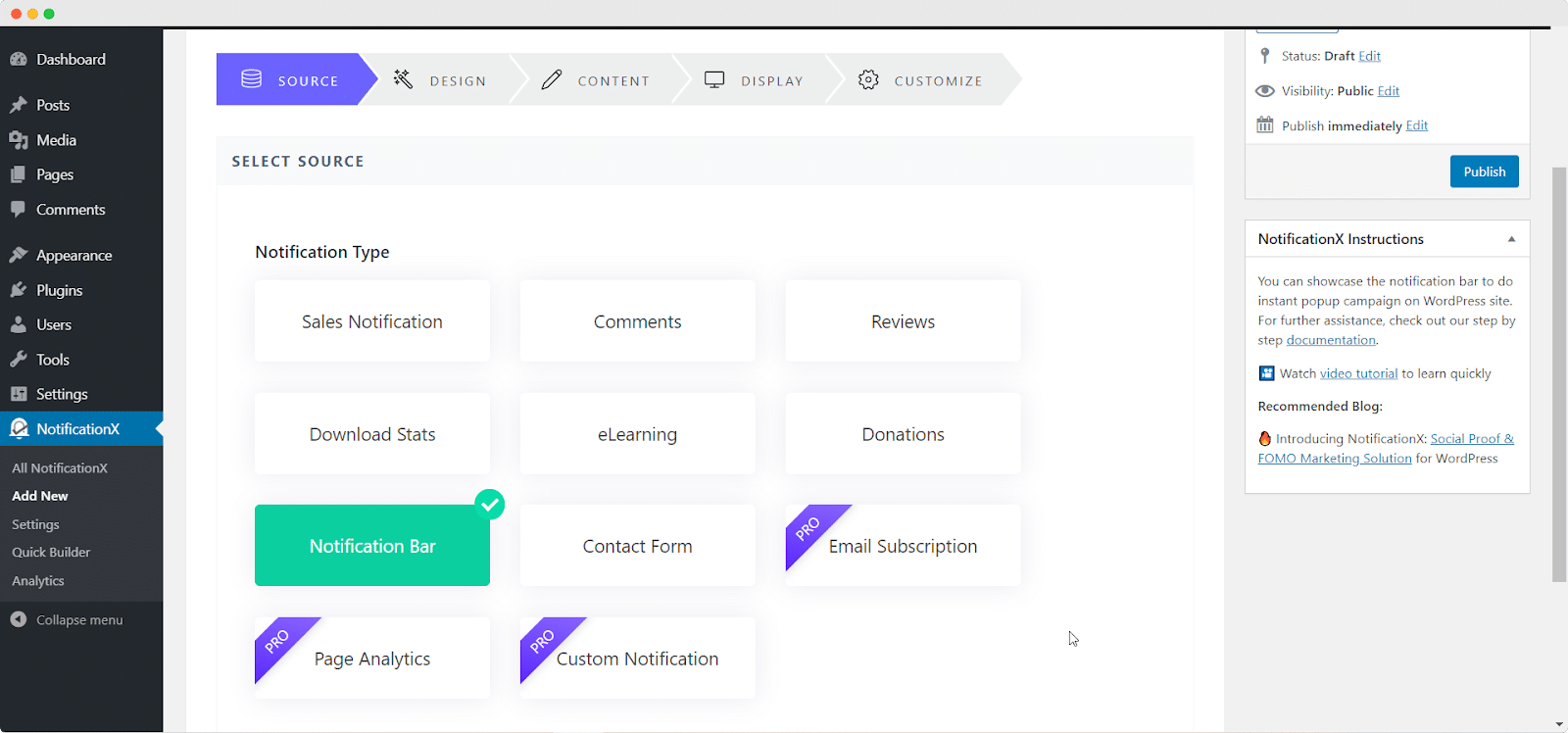Select the Notification Bar card

point(372,546)
